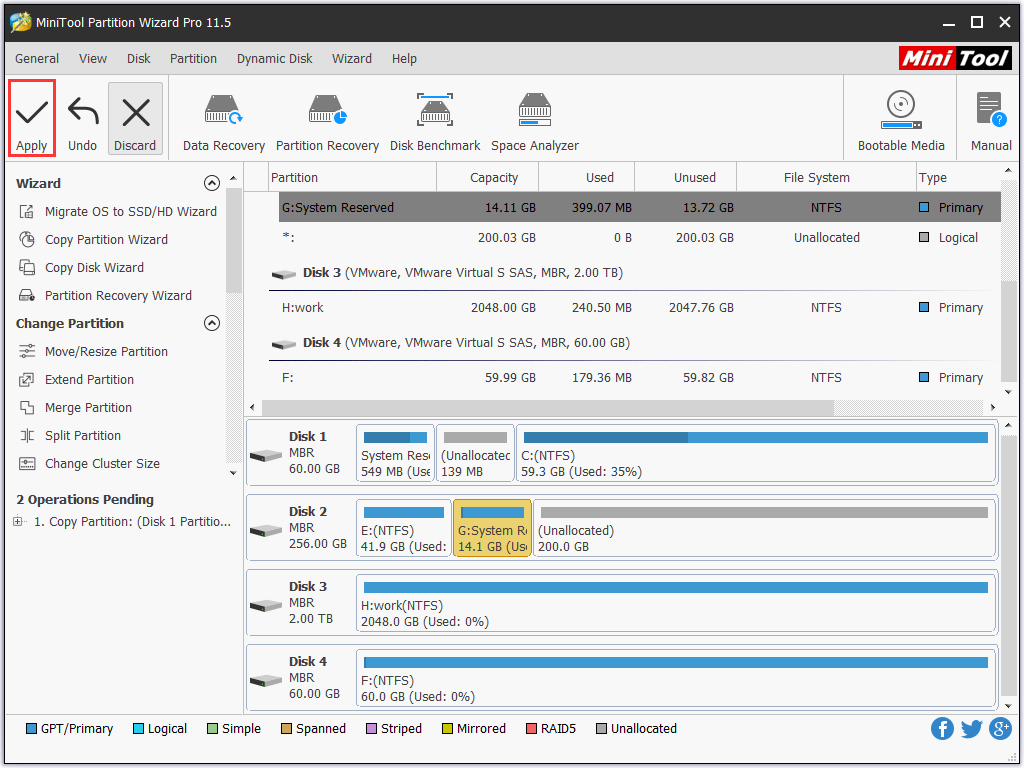
Task: Choose Split Partition action
Action: click(83, 436)
